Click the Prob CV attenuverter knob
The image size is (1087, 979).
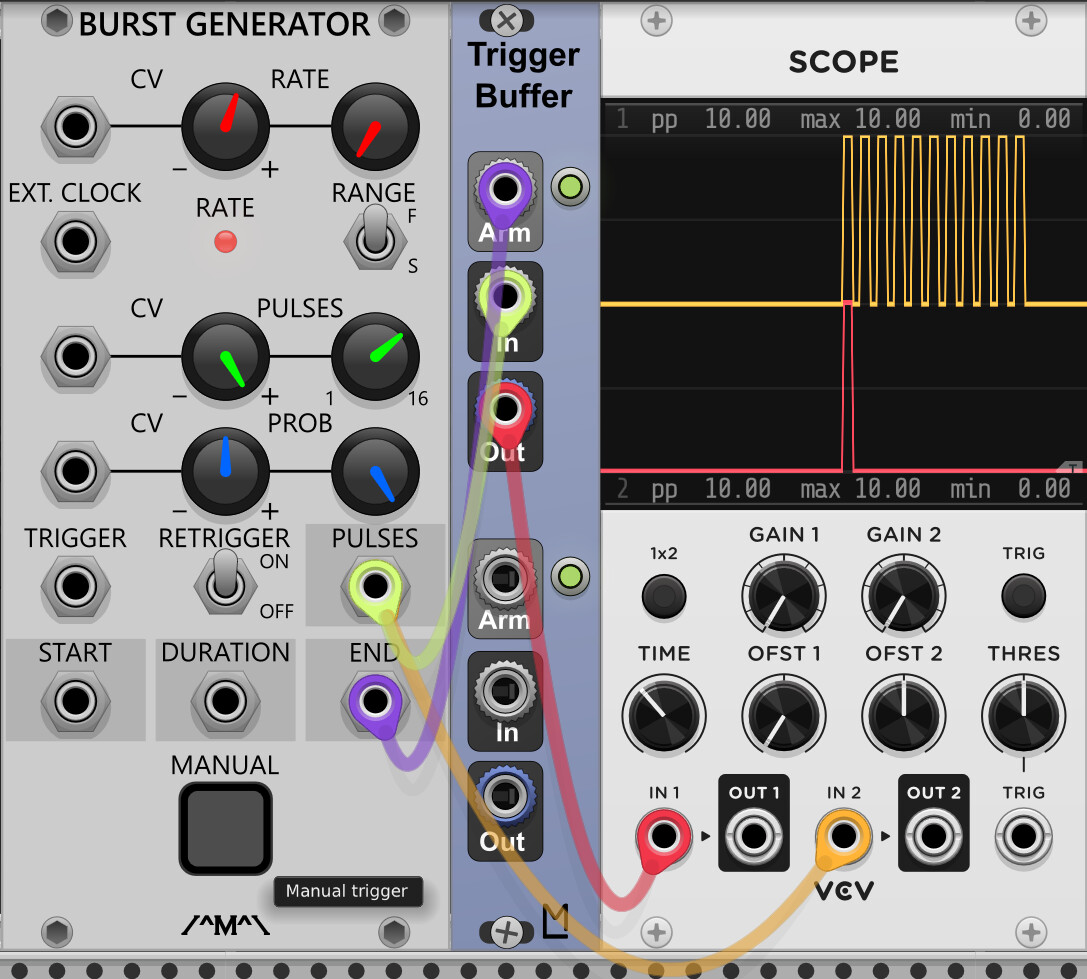[x=225, y=471]
